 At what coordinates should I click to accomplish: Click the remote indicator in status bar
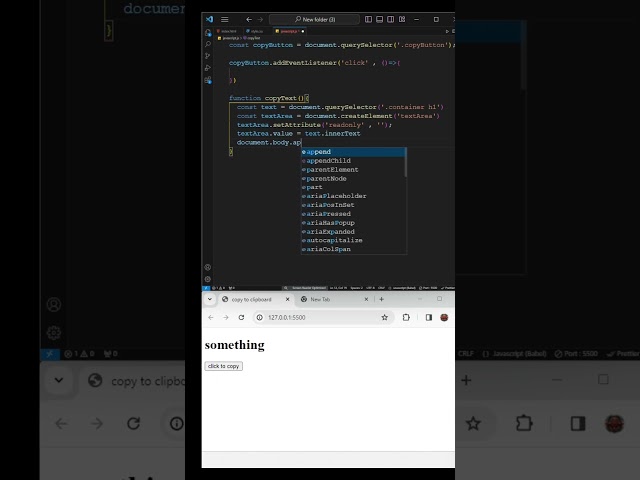click(x=206, y=288)
